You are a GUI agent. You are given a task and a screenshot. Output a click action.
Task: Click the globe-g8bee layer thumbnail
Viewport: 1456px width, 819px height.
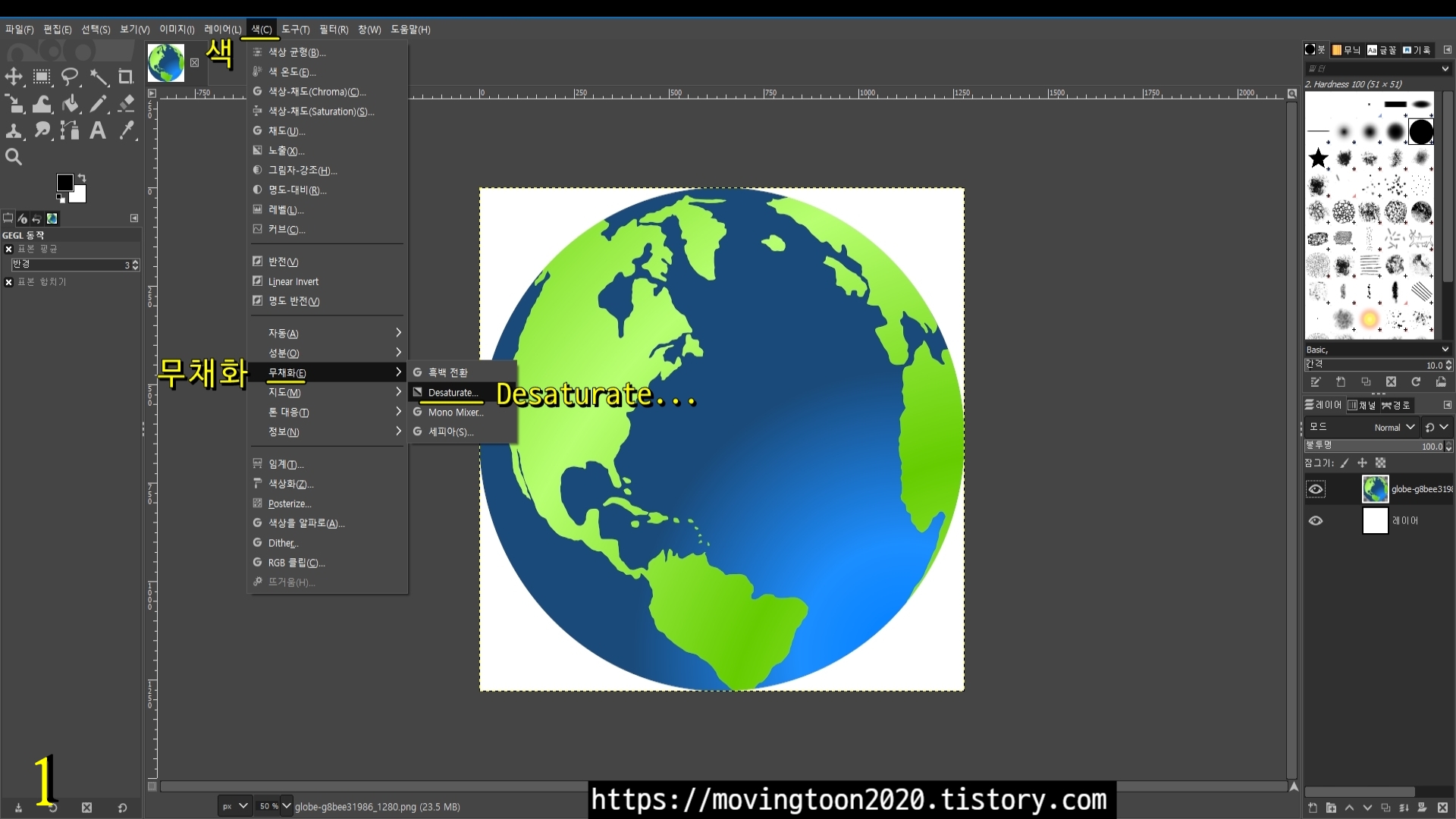tap(1375, 489)
